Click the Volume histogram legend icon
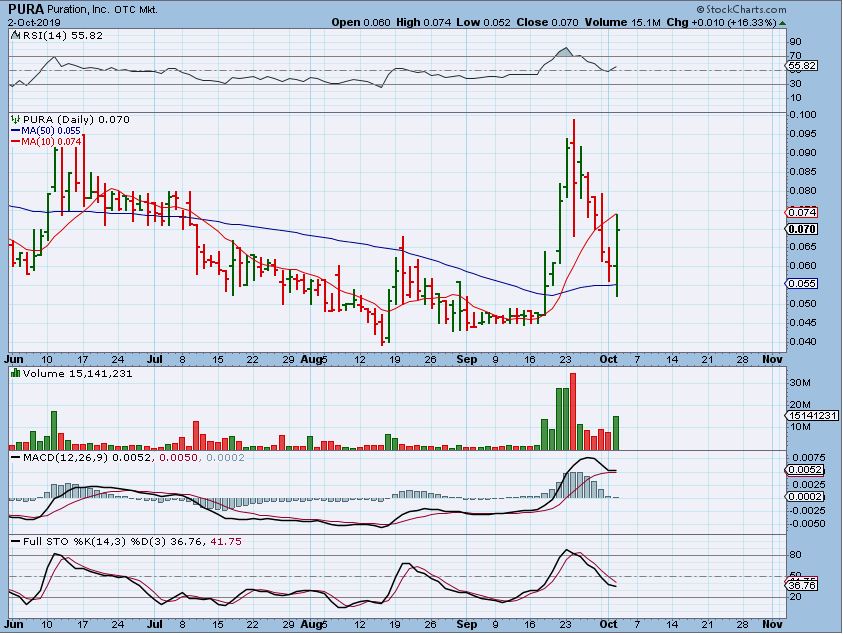 tap(16, 373)
